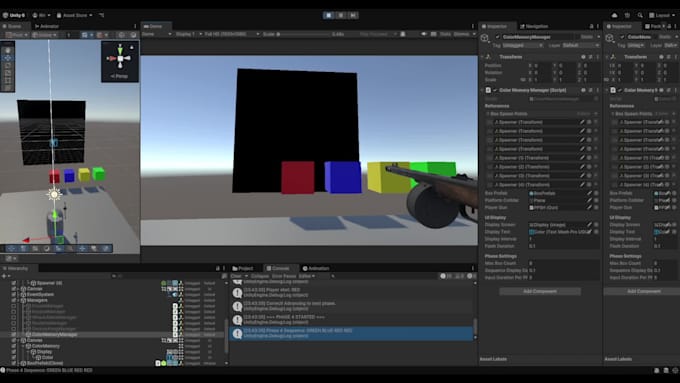Collapse the Transform component foldout beside Navigation

pos(482,57)
